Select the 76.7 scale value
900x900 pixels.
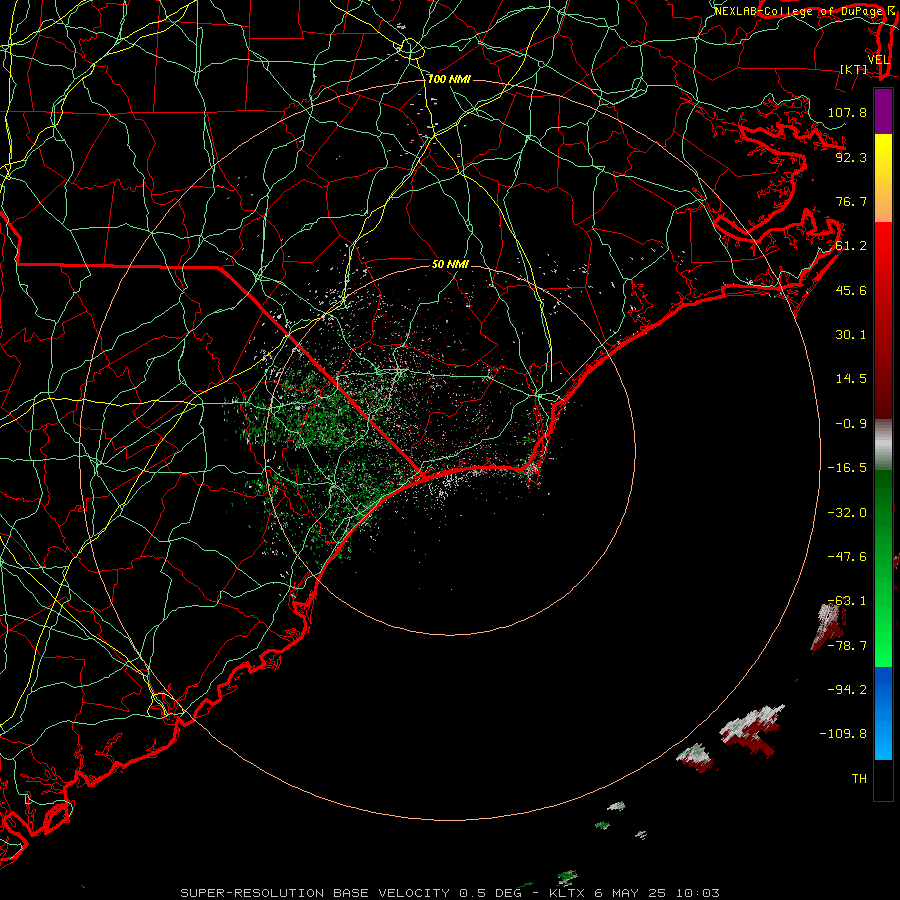[851, 201]
